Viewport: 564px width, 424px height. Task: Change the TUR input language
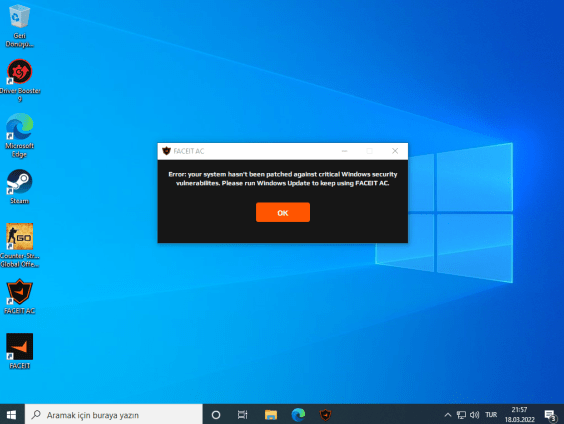491,415
